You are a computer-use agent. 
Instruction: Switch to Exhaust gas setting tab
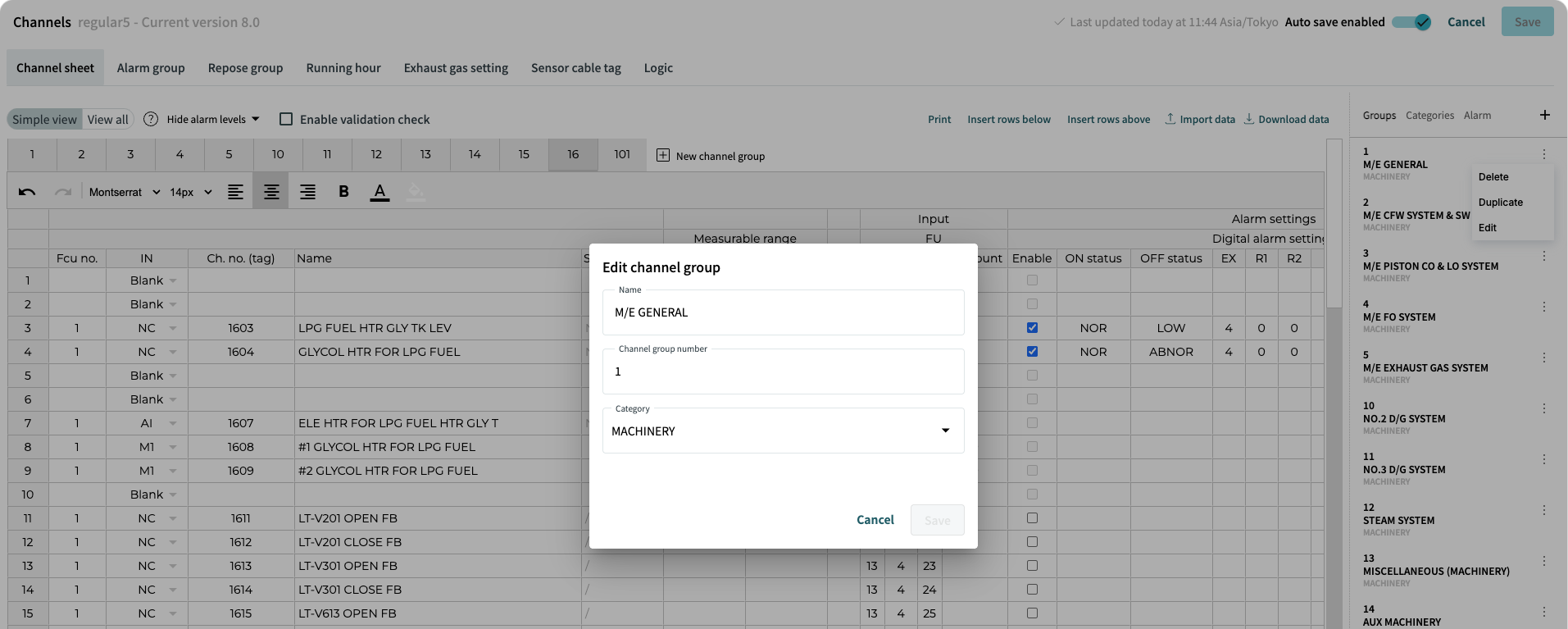456,68
